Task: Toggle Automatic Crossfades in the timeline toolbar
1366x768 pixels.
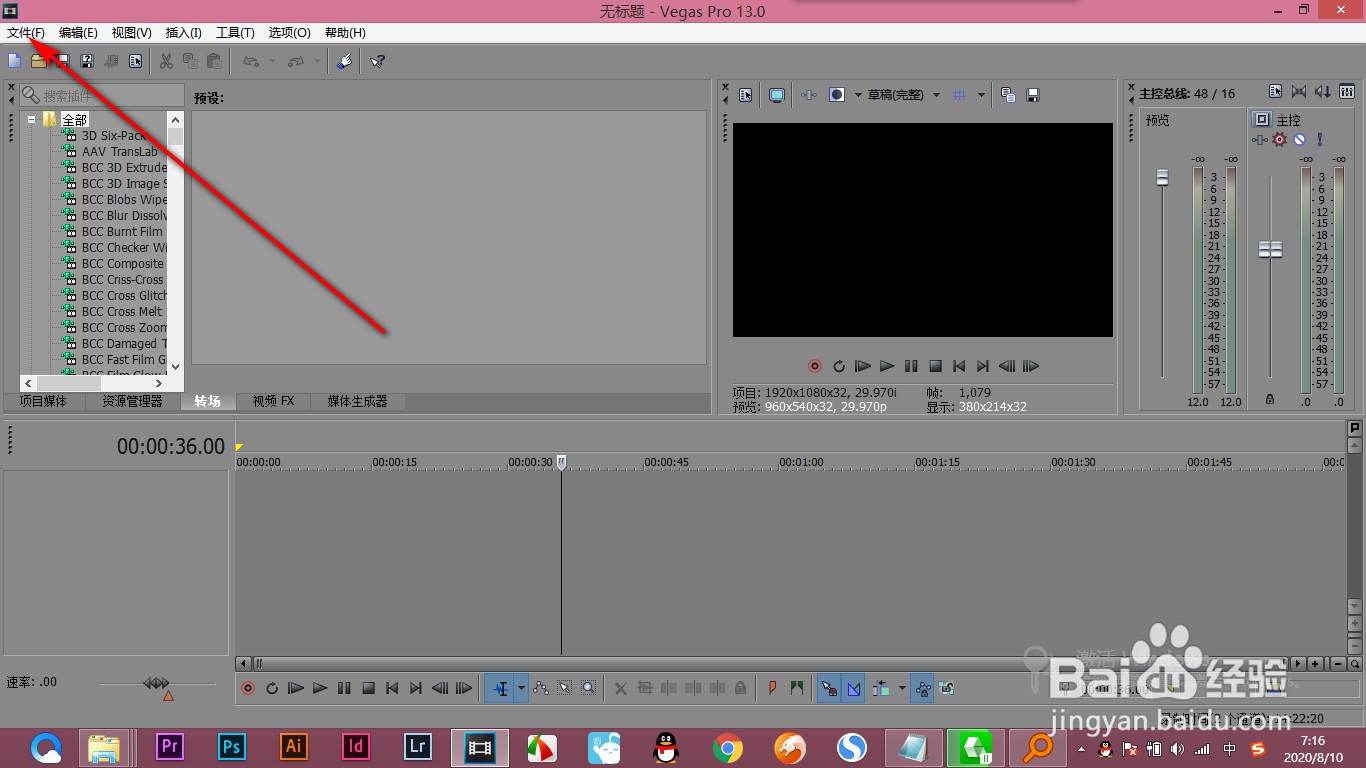Action: coord(854,688)
